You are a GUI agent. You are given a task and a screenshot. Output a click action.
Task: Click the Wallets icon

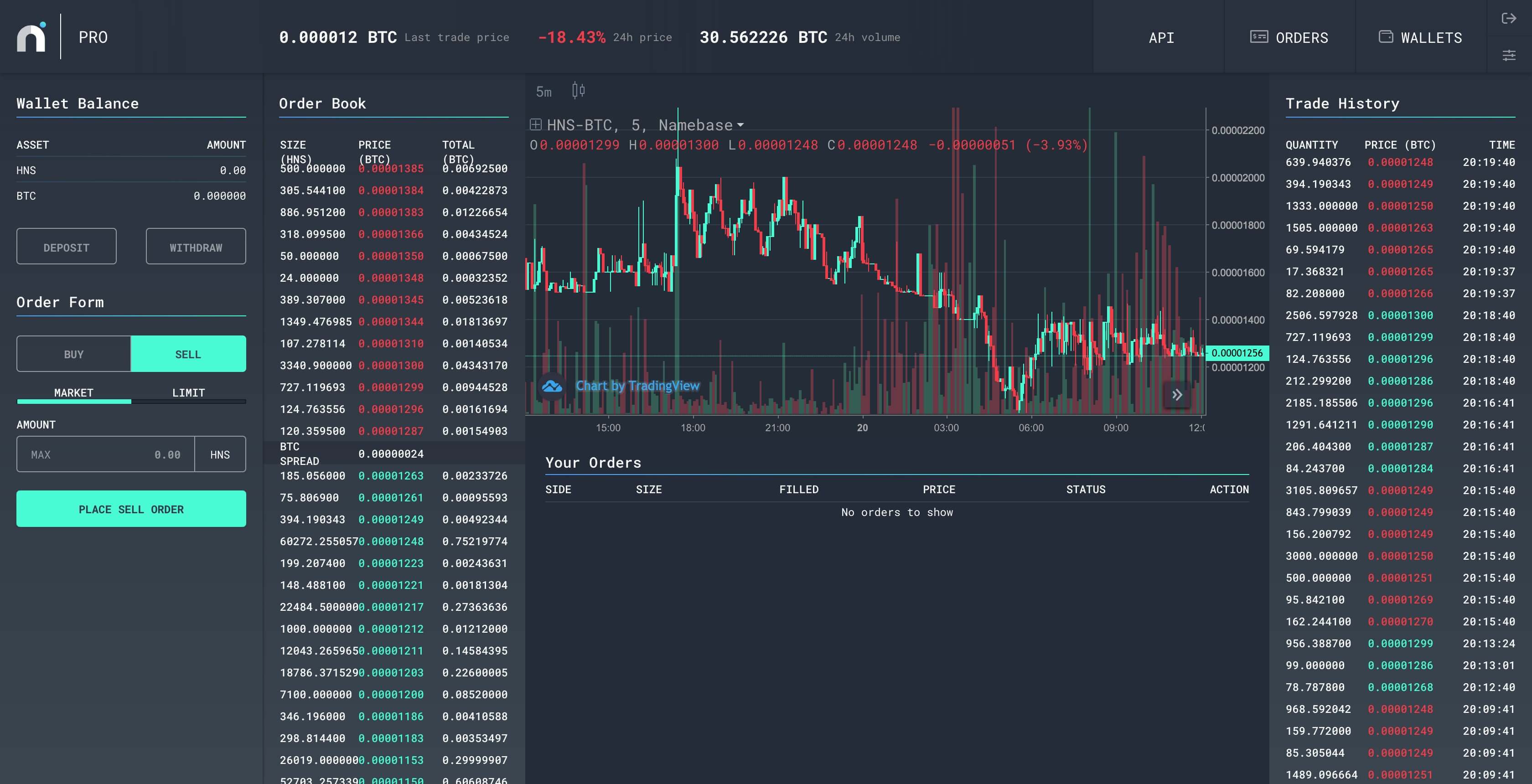point(1386,37)
